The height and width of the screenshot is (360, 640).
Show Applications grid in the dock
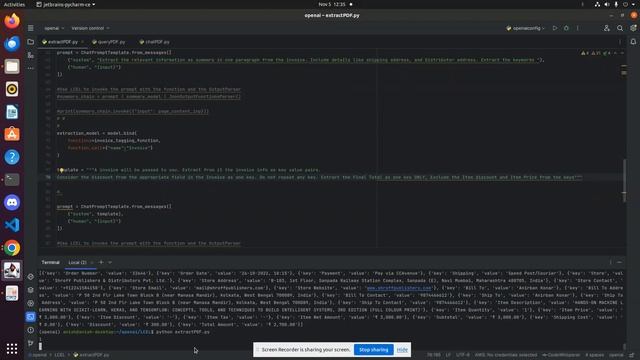point(12,348)
